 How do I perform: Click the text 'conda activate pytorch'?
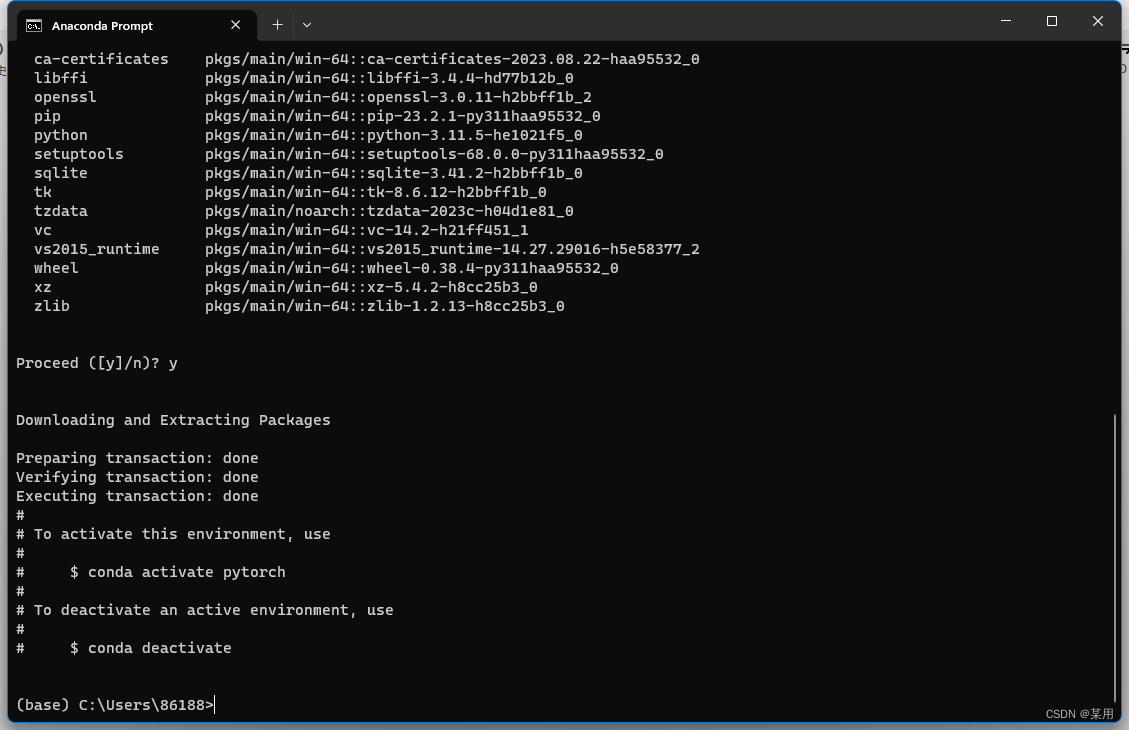[x=186, y=572]
